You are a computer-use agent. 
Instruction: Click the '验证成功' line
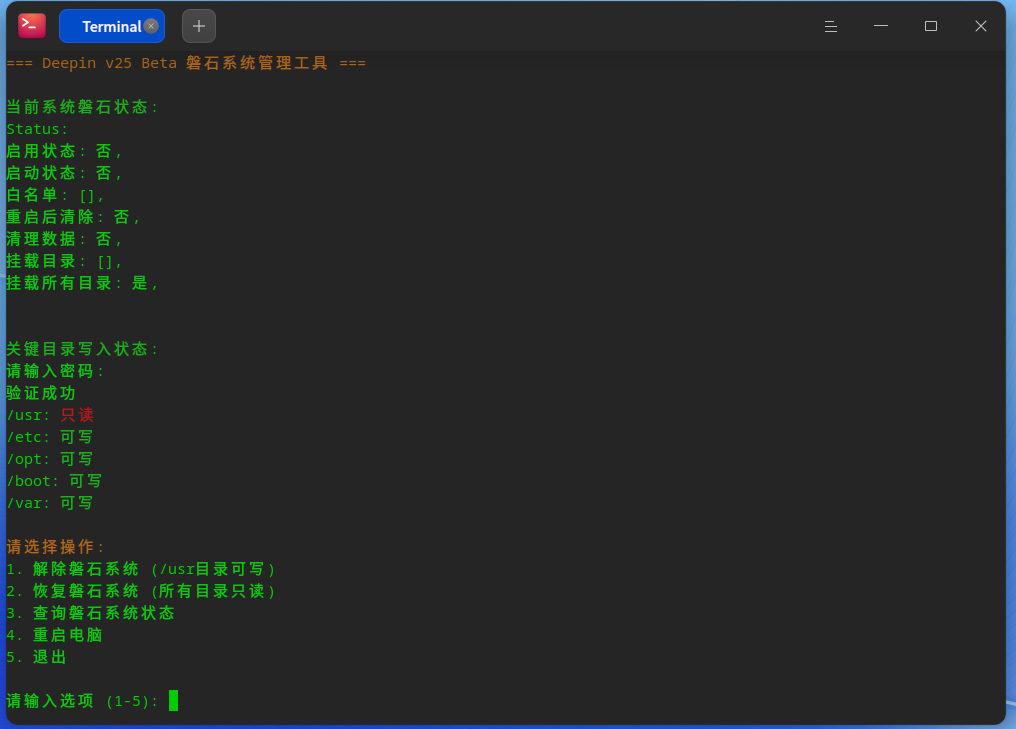coord(41,393)
